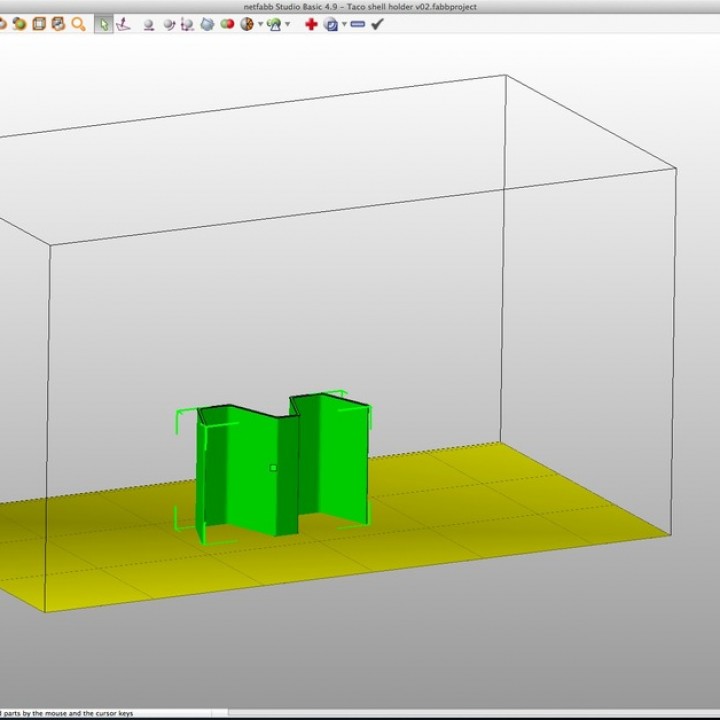This screenshot has height=720, width=720.
Task: Open dropdown arrow next to tree icon
Action: [288, 25]
